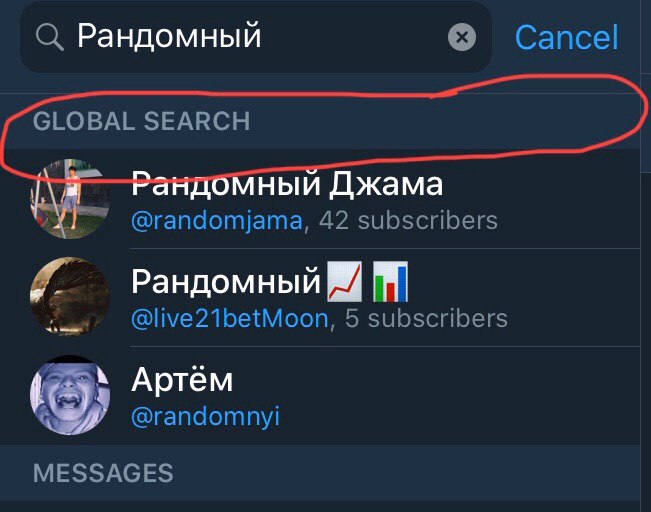This screenshot has width=651, height=512.
Task: Cancel the search
Action: coord(567,37)
